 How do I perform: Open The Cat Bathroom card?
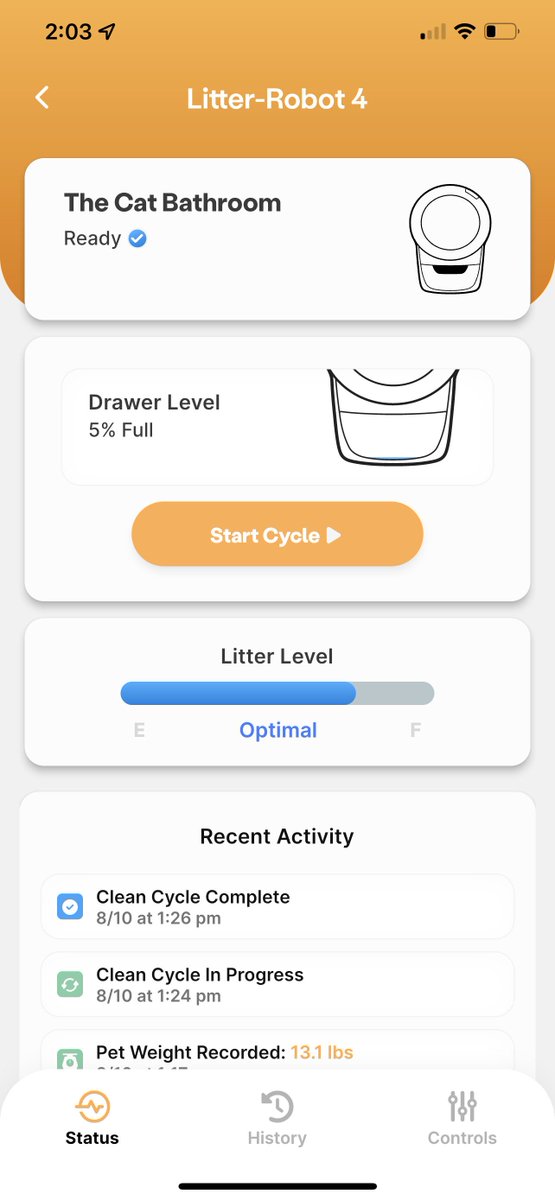point(277,239)
